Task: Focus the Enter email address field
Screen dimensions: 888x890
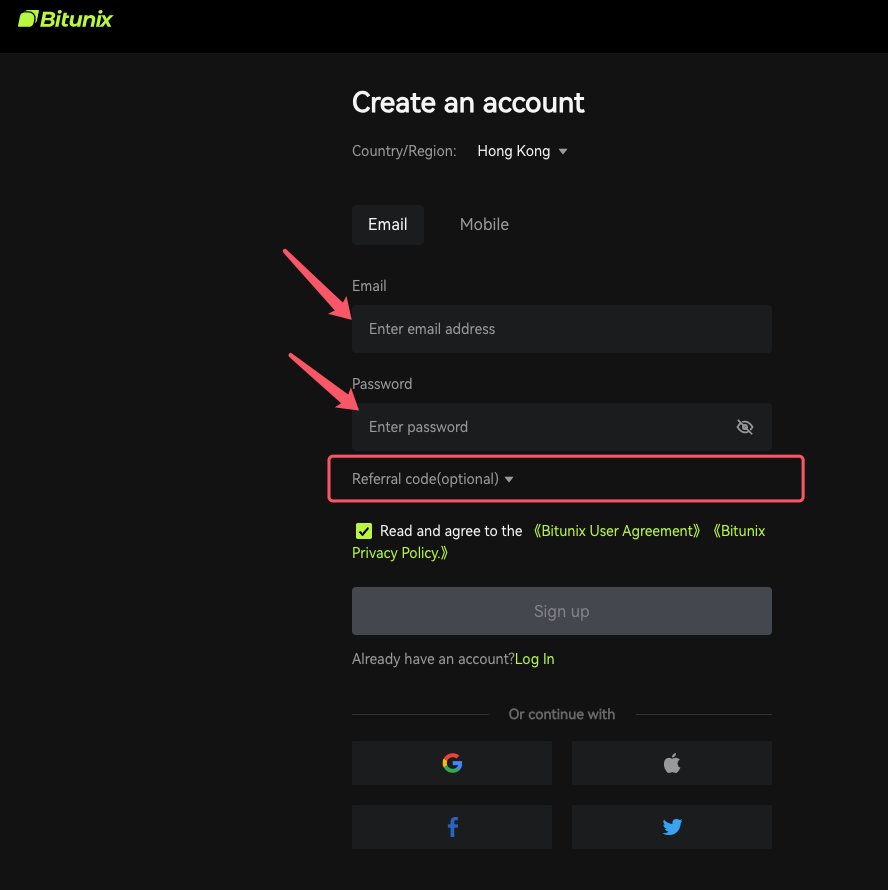Action: (562, 329)
